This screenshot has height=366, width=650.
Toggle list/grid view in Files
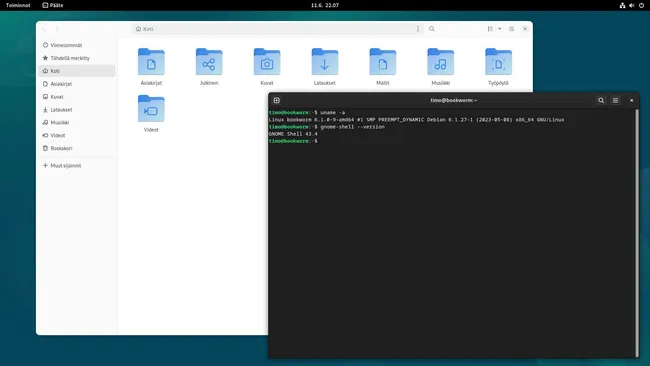tap(490, 29)
